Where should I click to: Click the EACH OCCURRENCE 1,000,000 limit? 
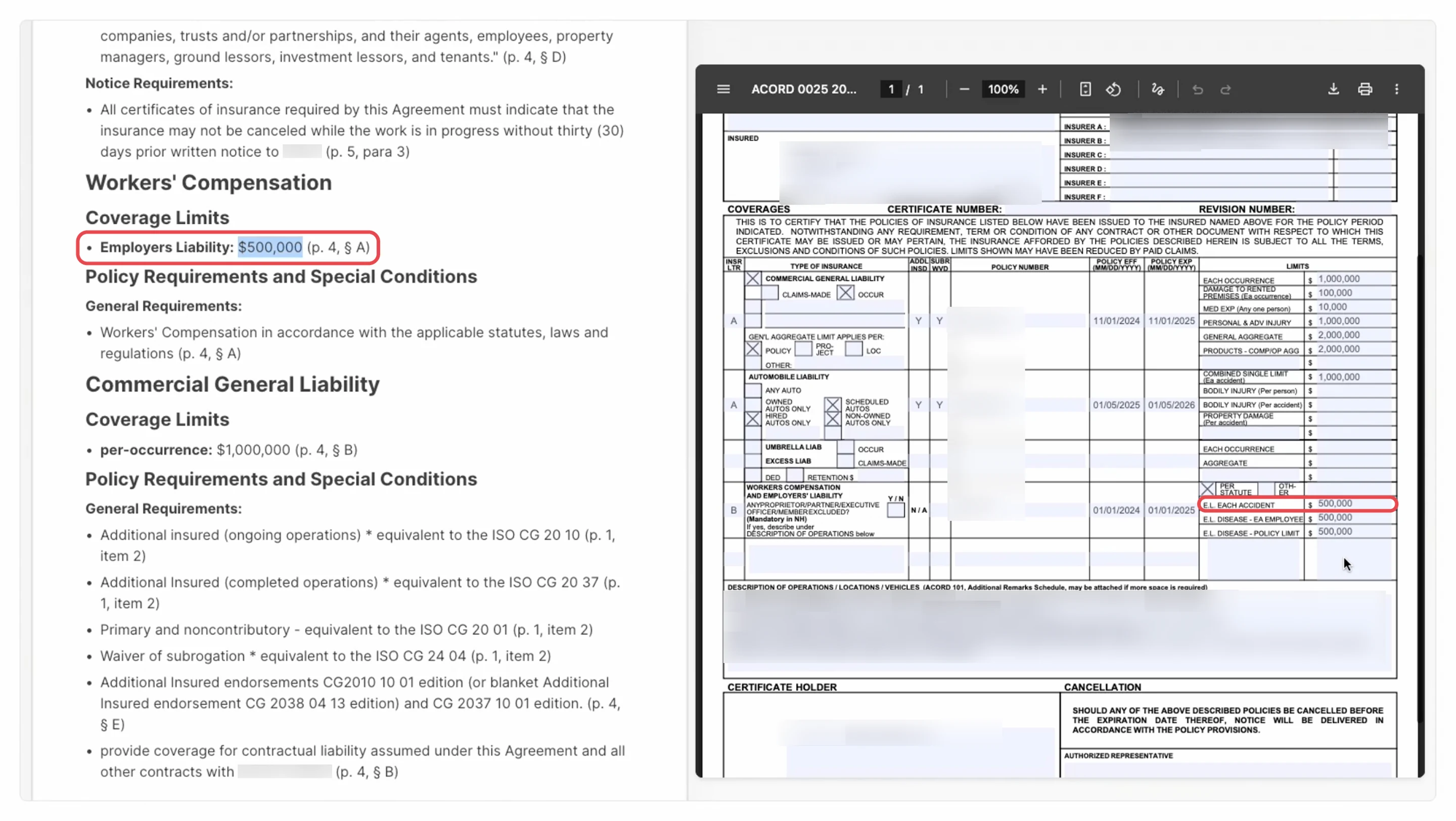pos(1339,279)
